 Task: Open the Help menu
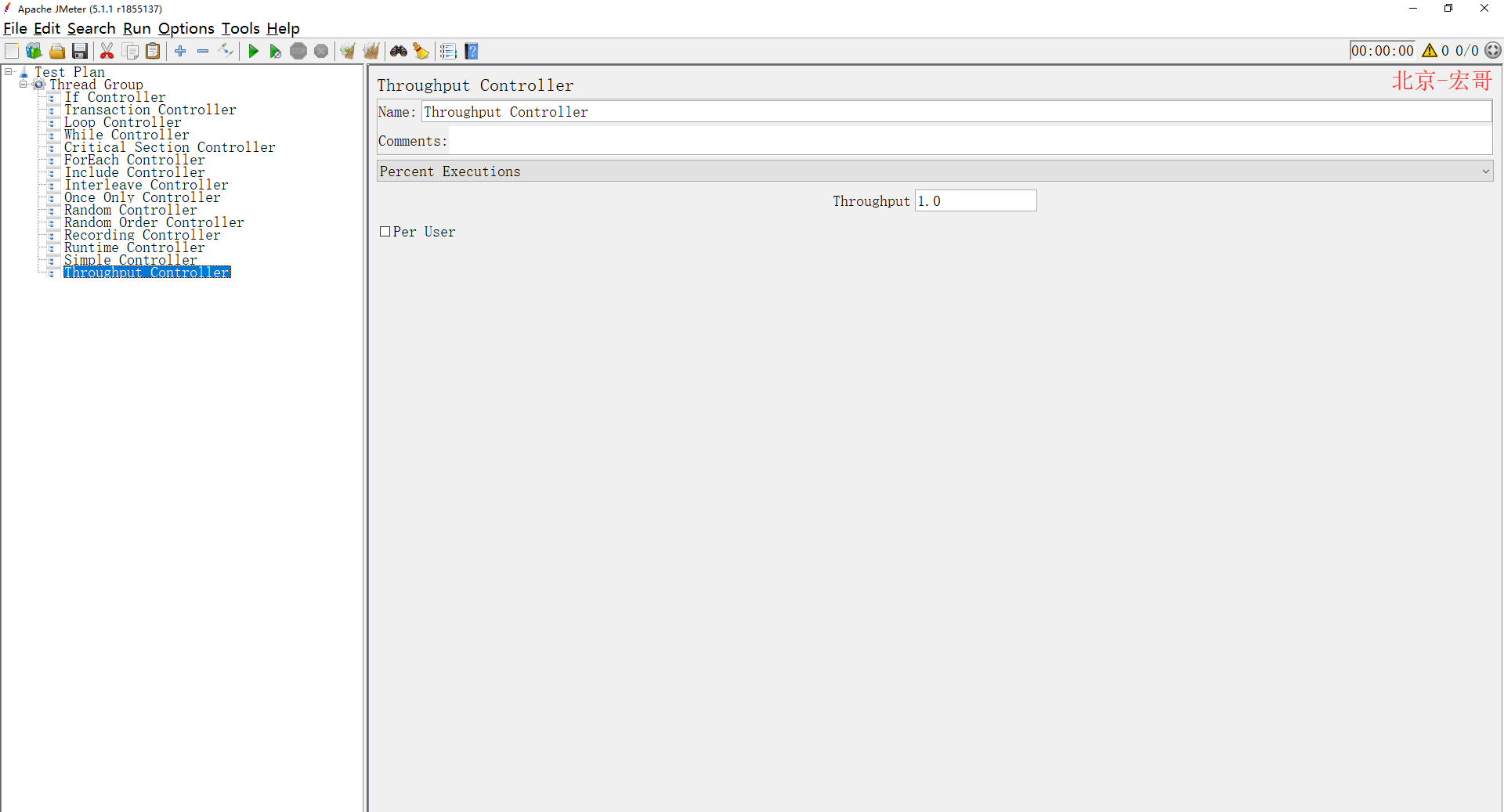(x=283, y=28)
